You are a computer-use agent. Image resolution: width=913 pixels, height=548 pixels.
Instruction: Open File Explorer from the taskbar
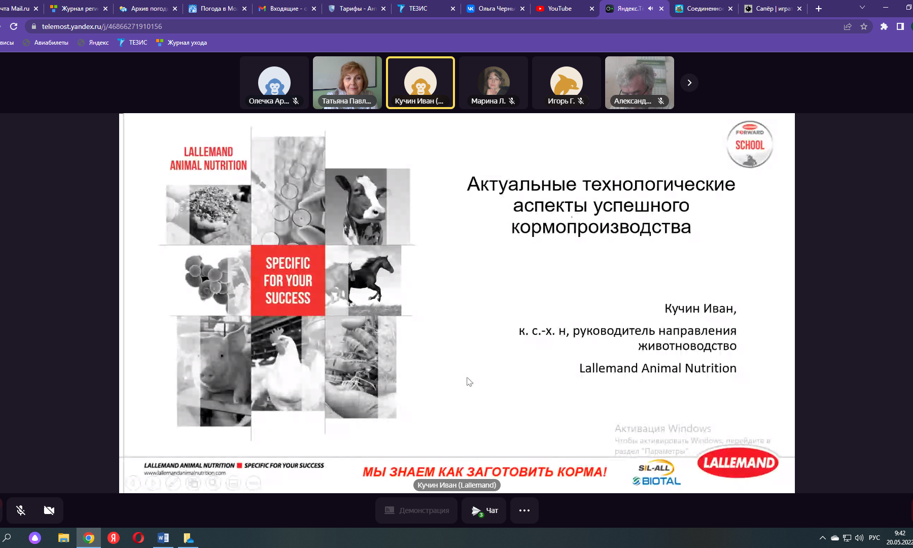63,538
